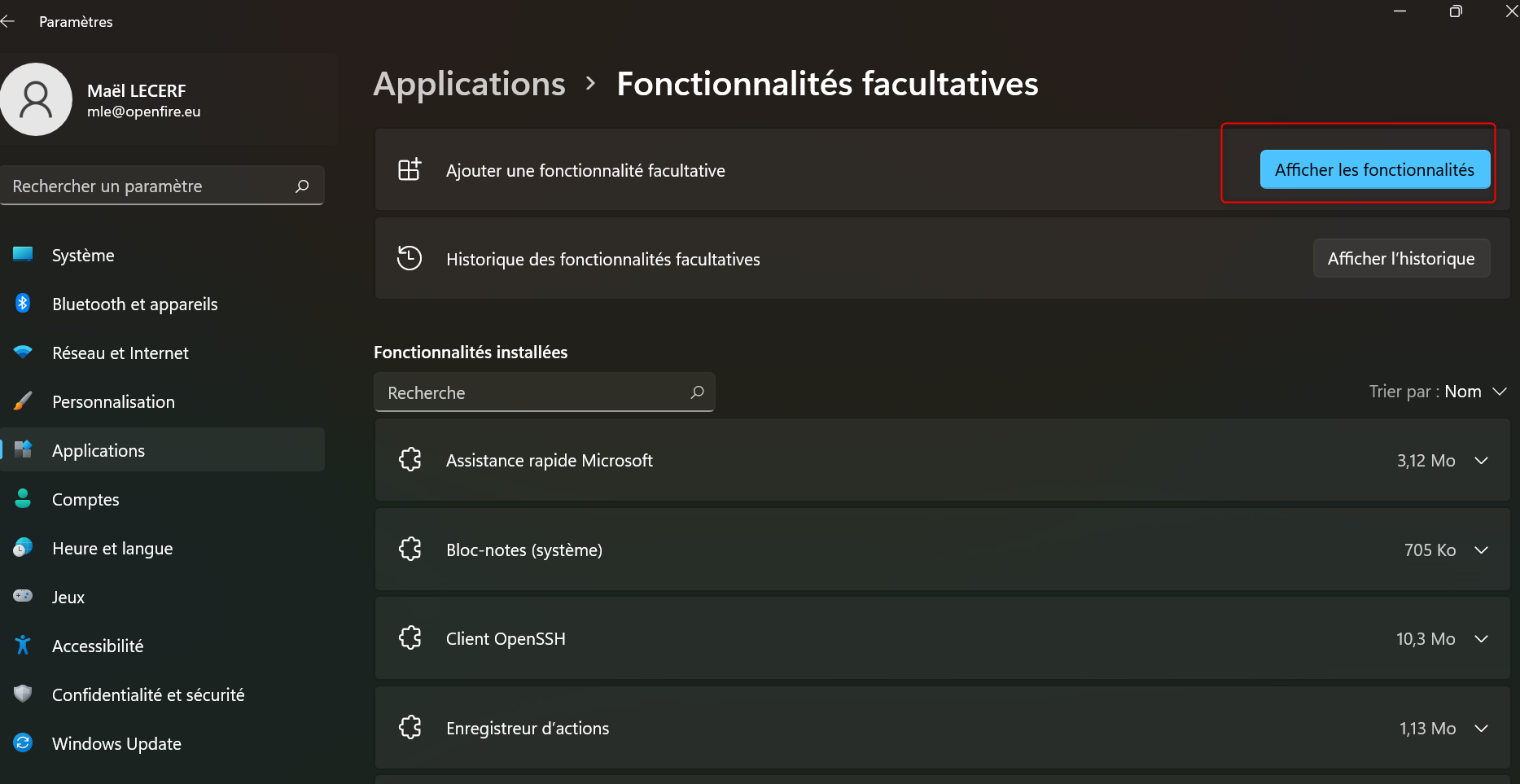Click Ajouter une fonctionnalité facultative label

(585, 170)
